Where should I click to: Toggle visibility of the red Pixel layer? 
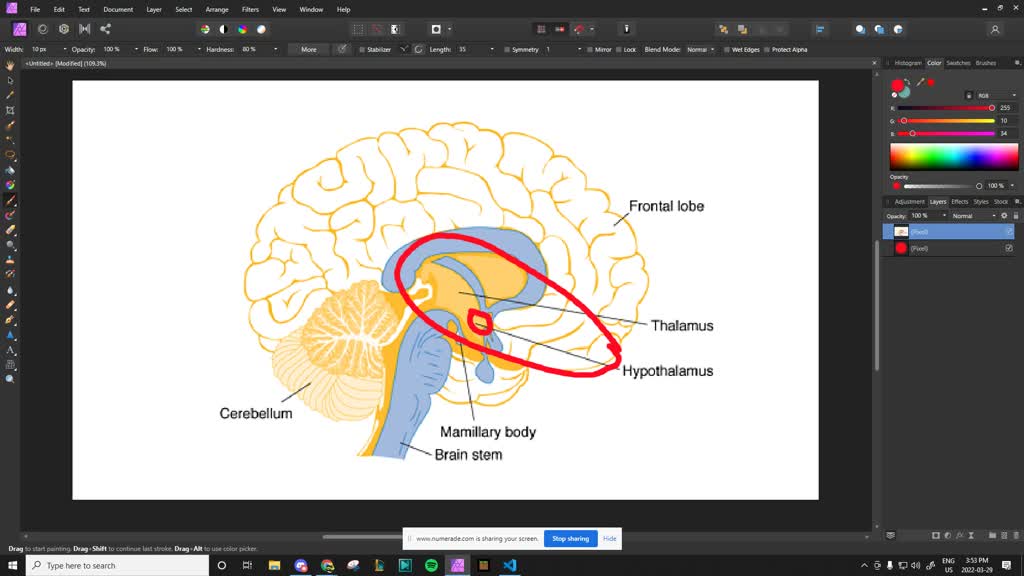point(1007,247)
